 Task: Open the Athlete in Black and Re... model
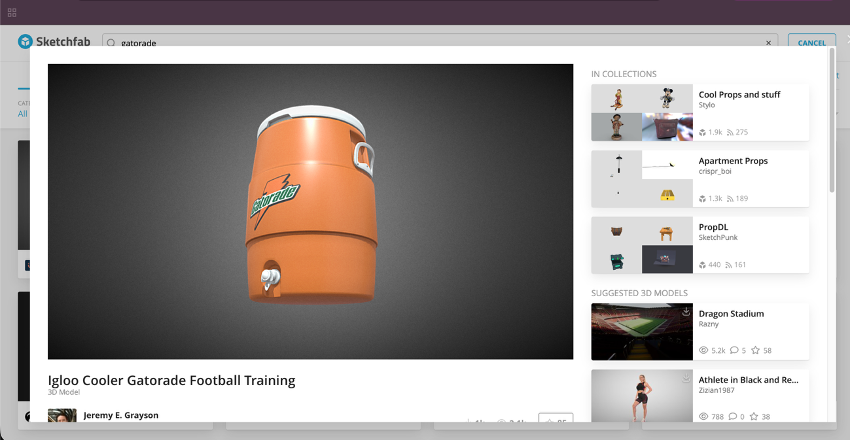pos(749,380)
